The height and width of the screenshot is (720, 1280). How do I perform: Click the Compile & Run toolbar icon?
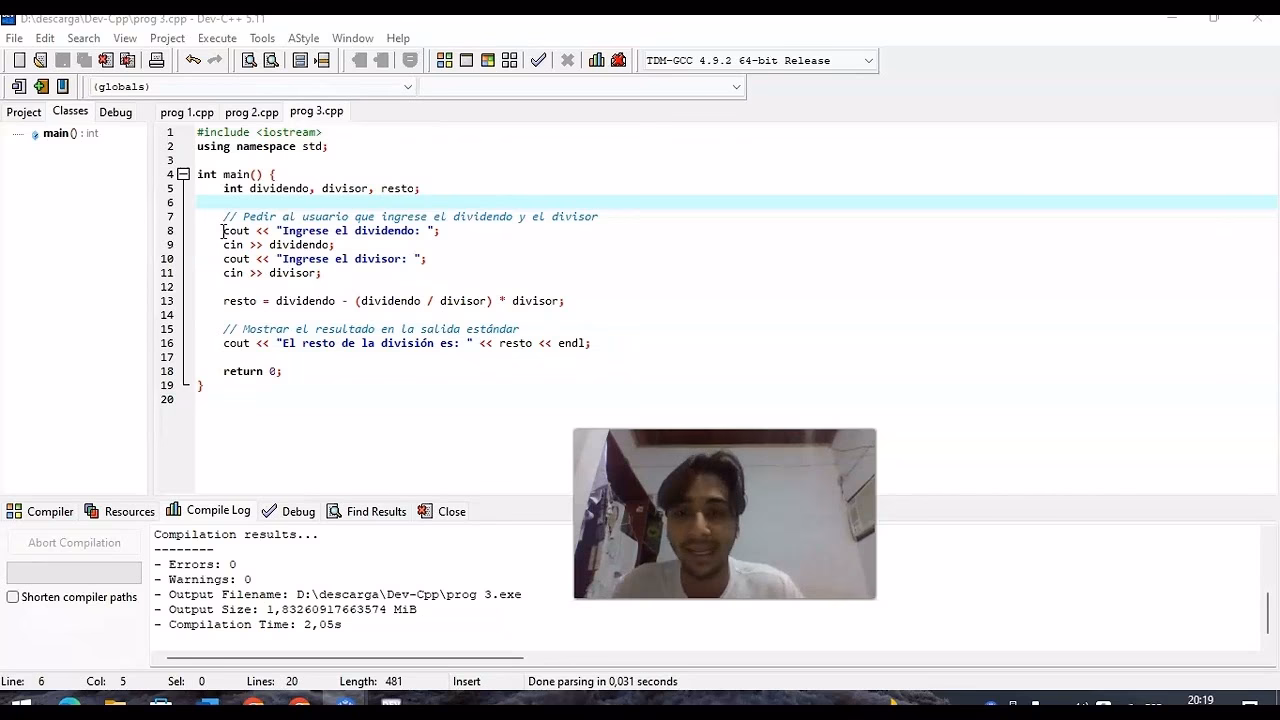[x=487, y=60]
